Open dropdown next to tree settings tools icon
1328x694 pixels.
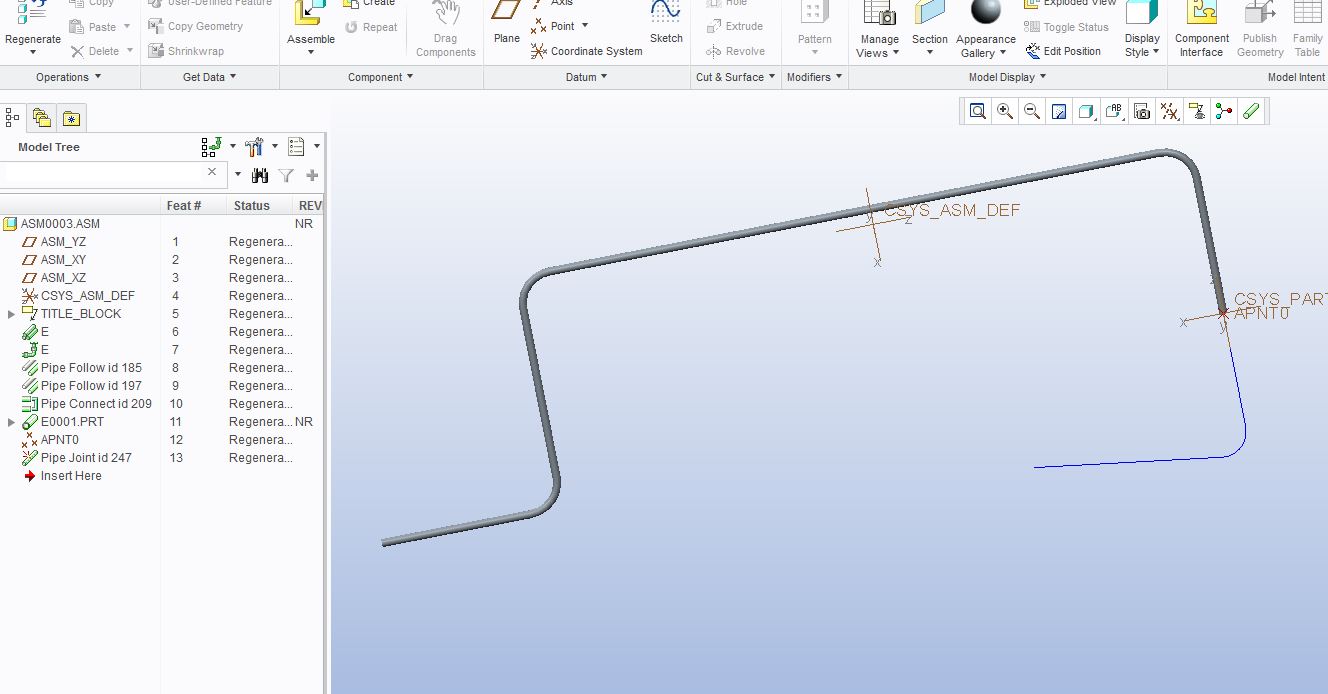(x=274, y=147)
